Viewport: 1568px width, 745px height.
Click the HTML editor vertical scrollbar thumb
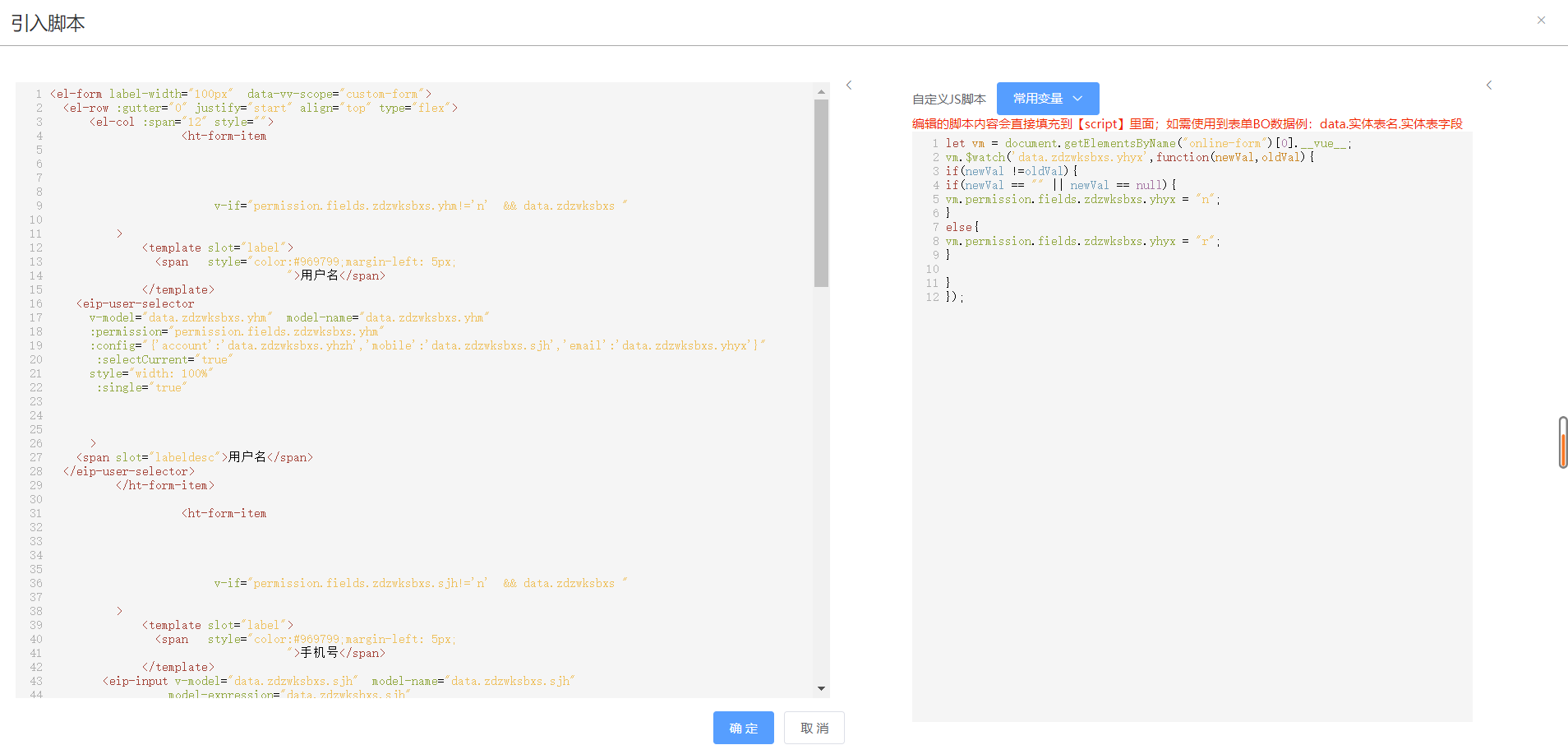pyautogui.click(x=821, y=193)
